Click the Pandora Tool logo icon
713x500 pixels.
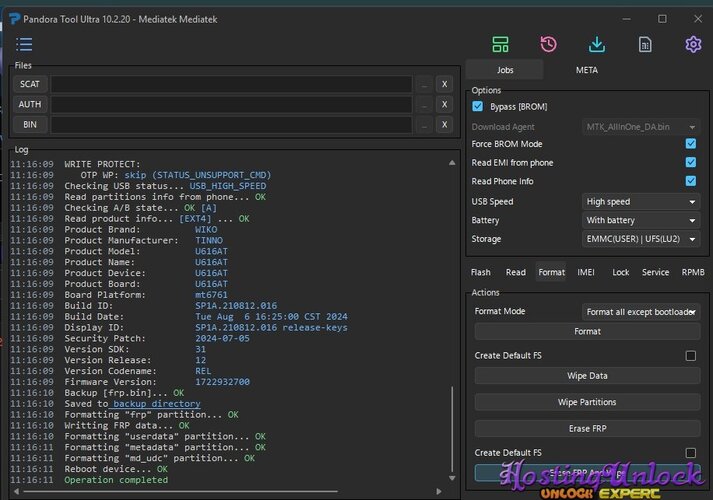(x=14, y=19)
